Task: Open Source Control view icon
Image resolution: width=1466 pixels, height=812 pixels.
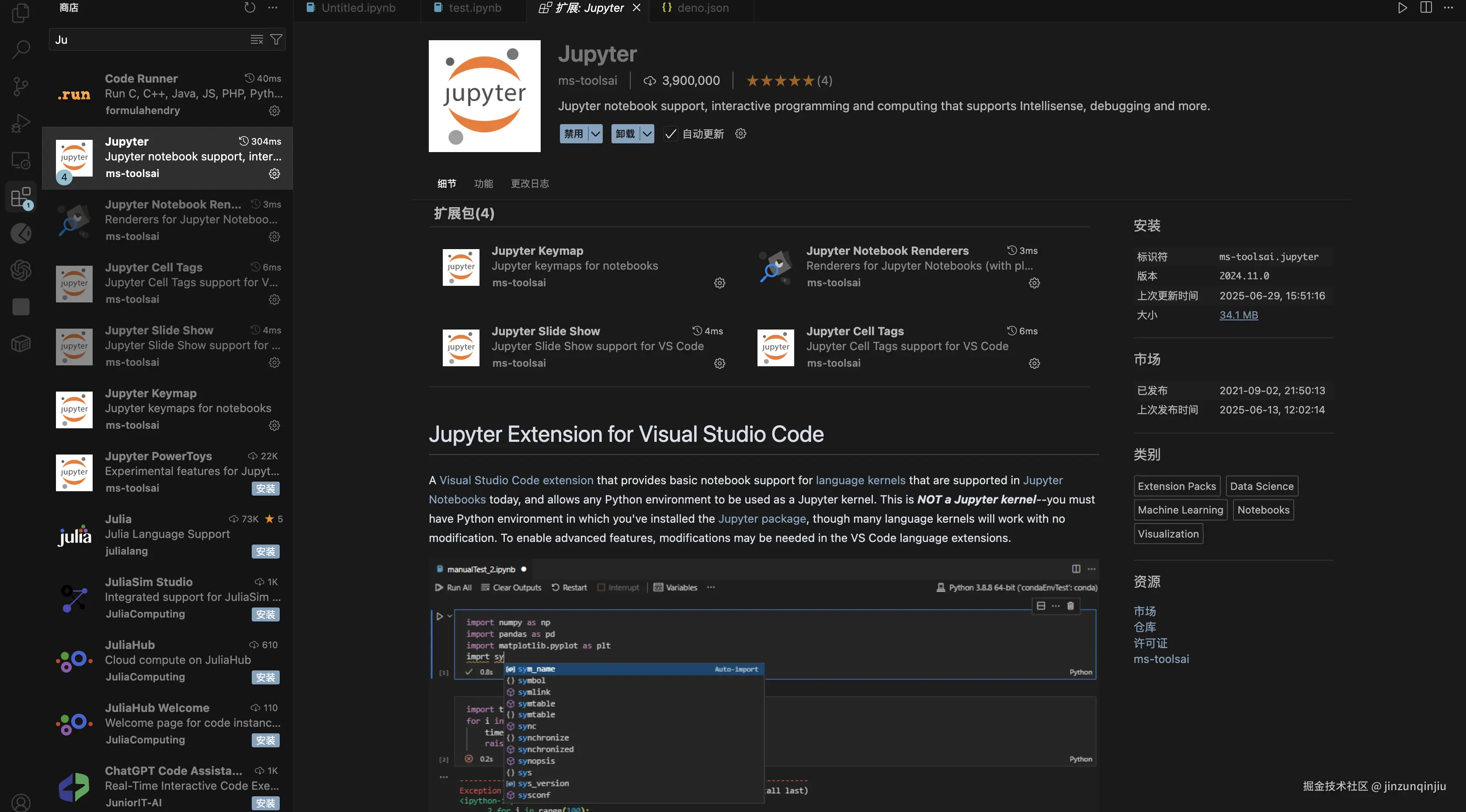Action: (x=21, y=87)
